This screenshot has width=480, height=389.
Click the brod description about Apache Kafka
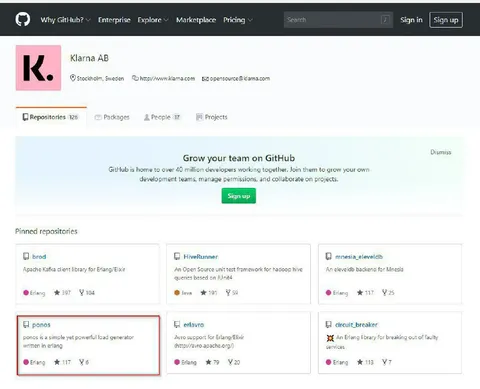74,269
